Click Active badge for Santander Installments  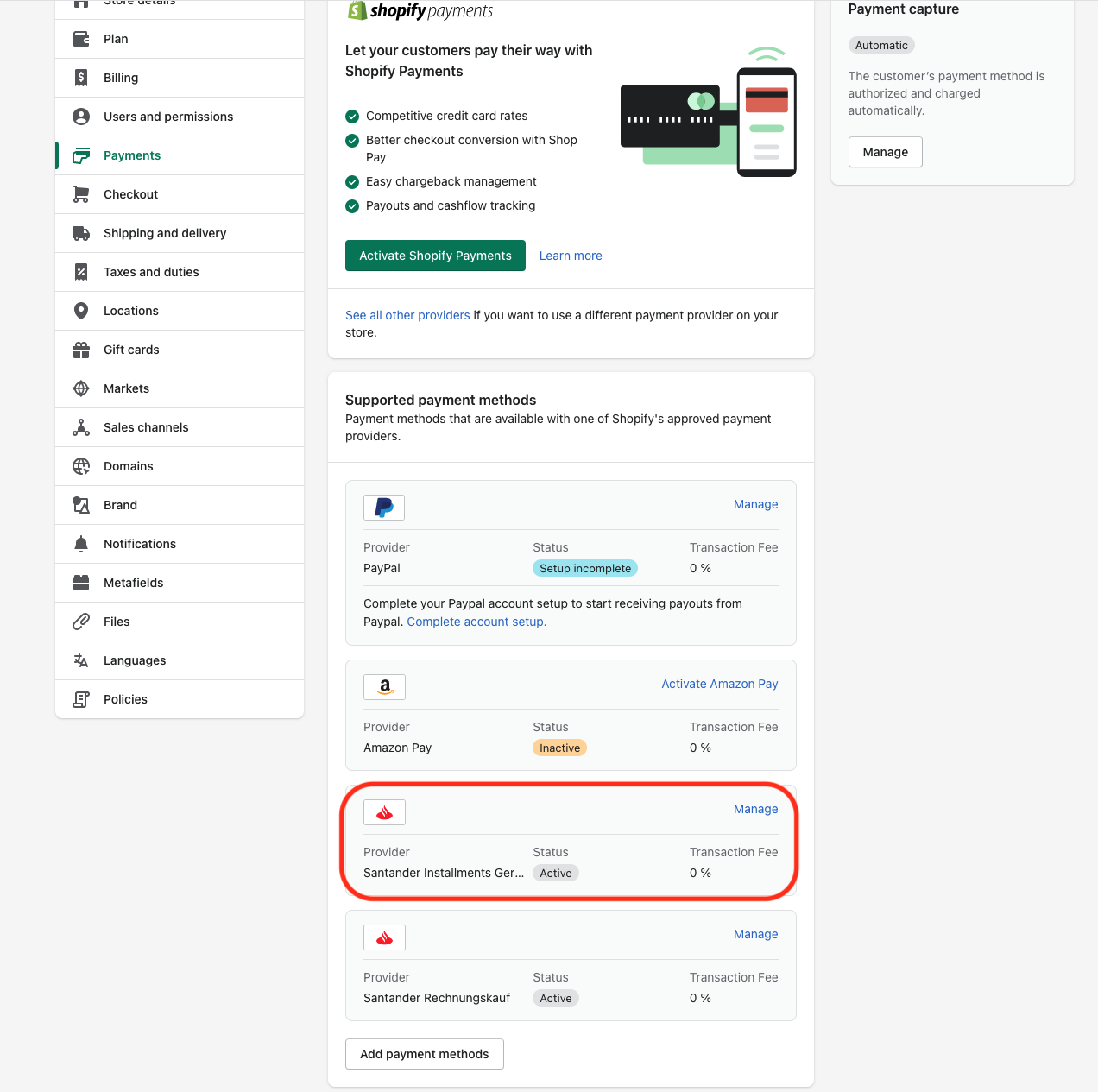point(556,873)
